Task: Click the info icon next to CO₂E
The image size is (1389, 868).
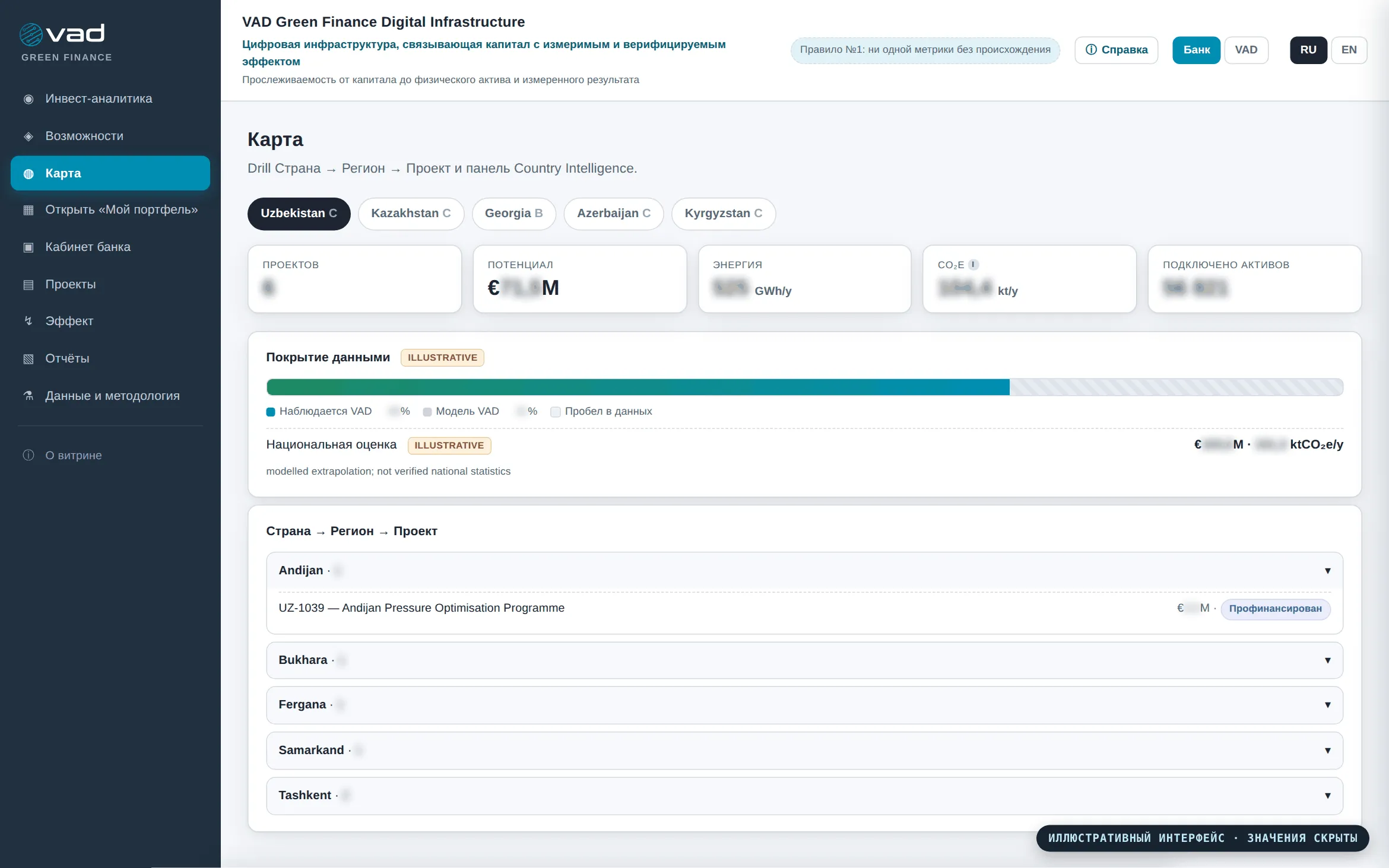Action: (973, 265)
